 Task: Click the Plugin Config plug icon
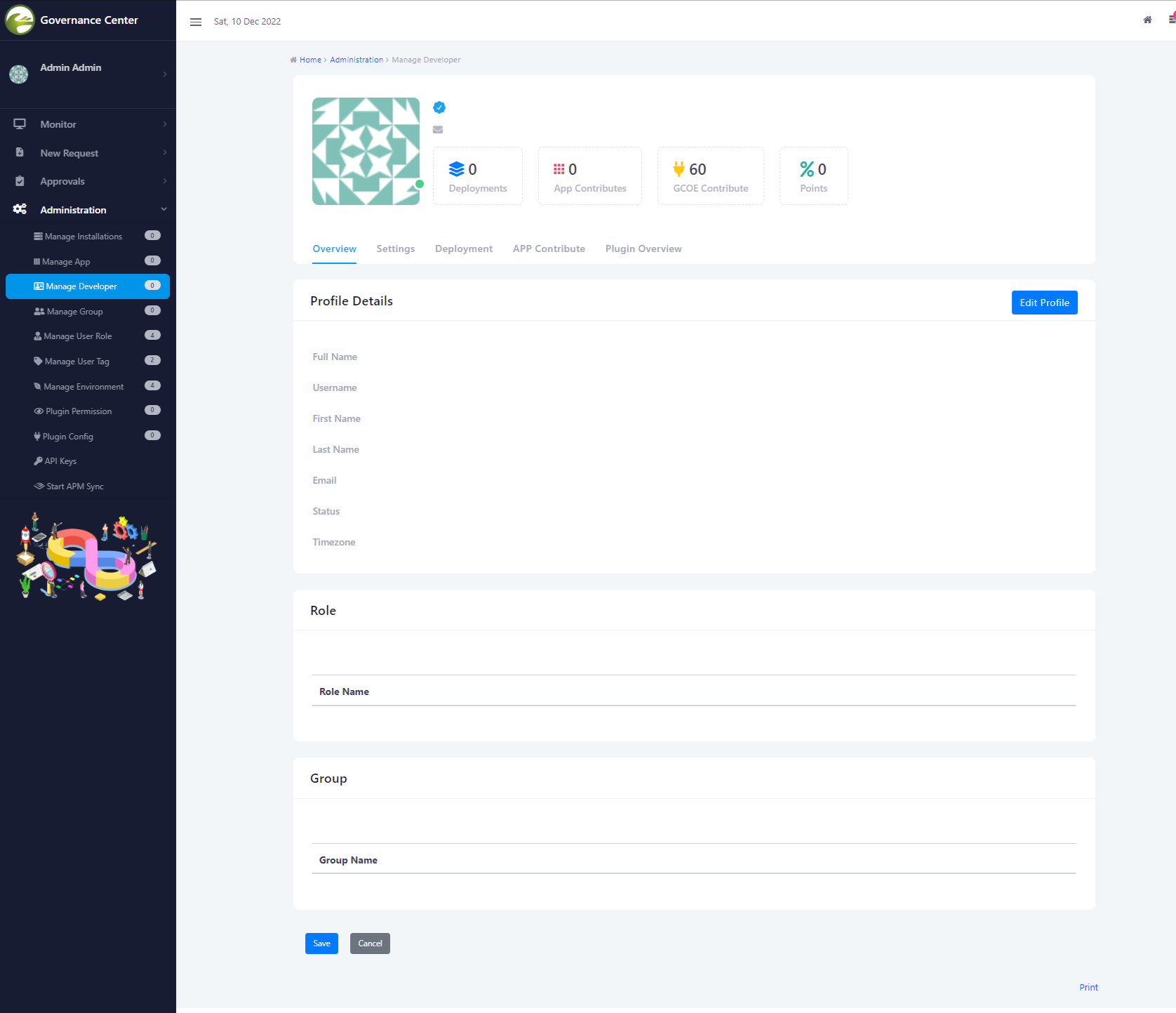click(x=37, y=437)
